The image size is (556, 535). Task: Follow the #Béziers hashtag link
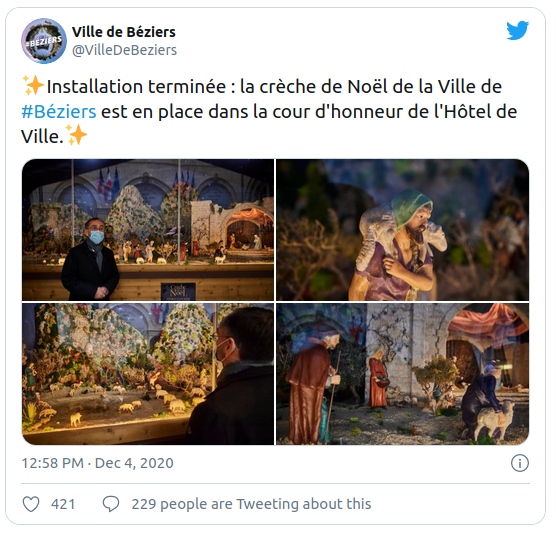(59, 111)
